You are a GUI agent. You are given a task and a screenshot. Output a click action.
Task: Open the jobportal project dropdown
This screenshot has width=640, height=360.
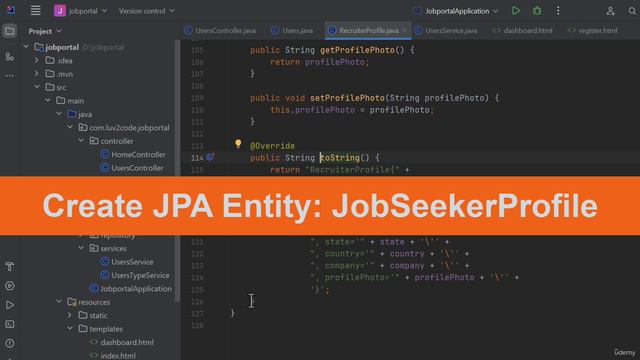click(81, 11)
